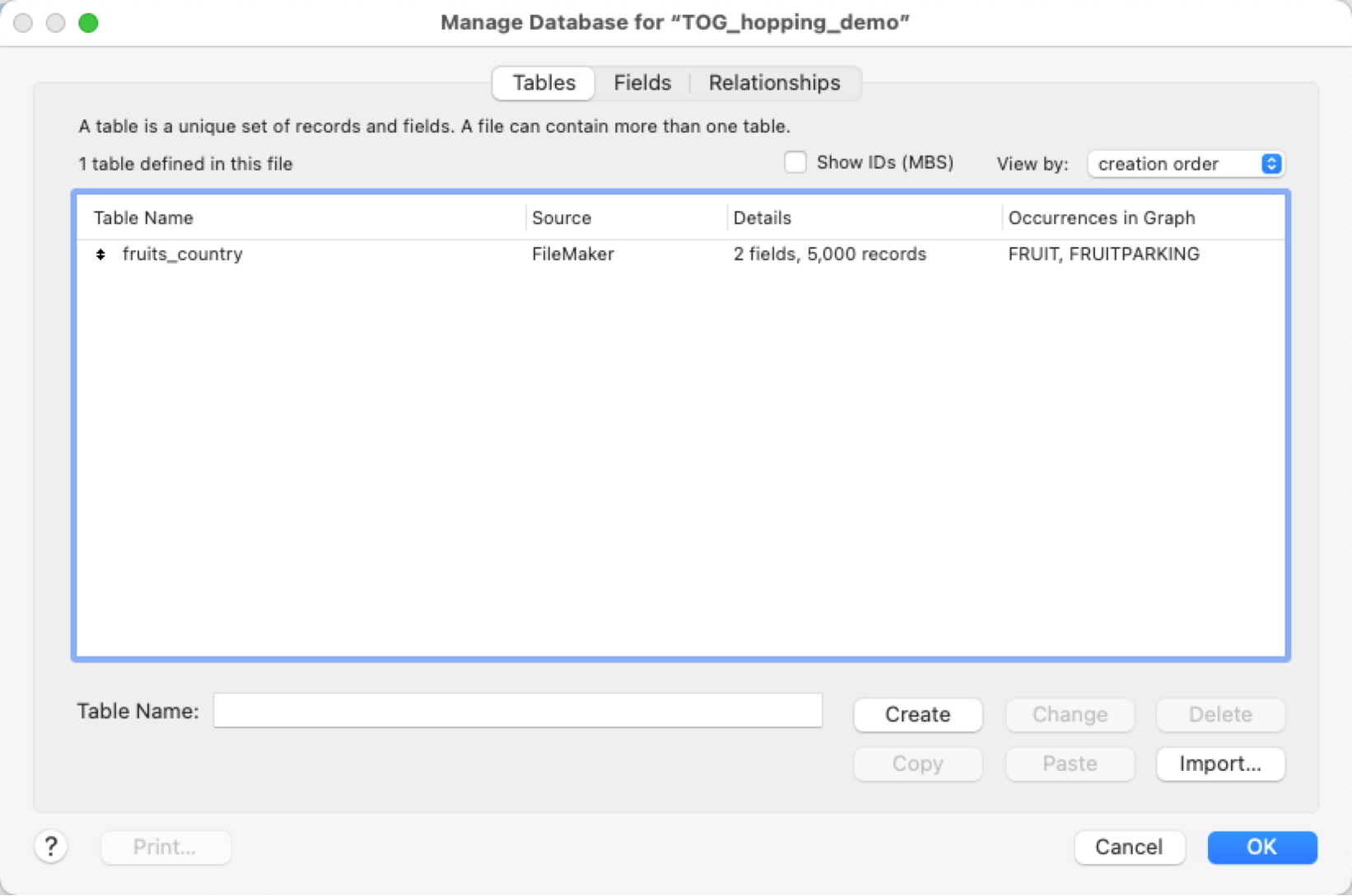This screenshot has width=1352, height=896.
Task: Click the reorder handle beside fruits_country
Action: (100, 254)
